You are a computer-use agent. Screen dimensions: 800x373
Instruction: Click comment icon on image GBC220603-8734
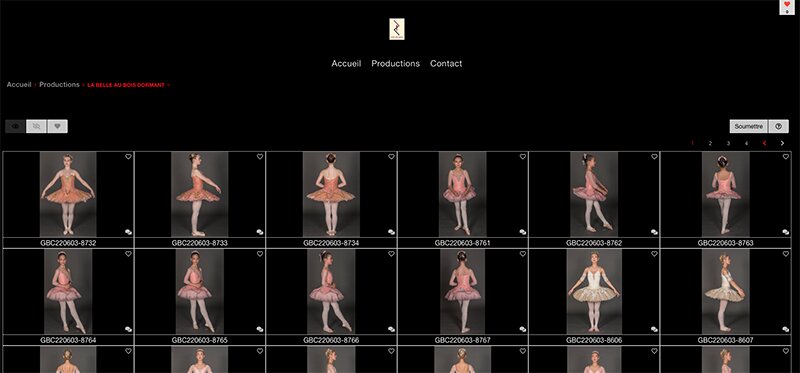[391, 232]
